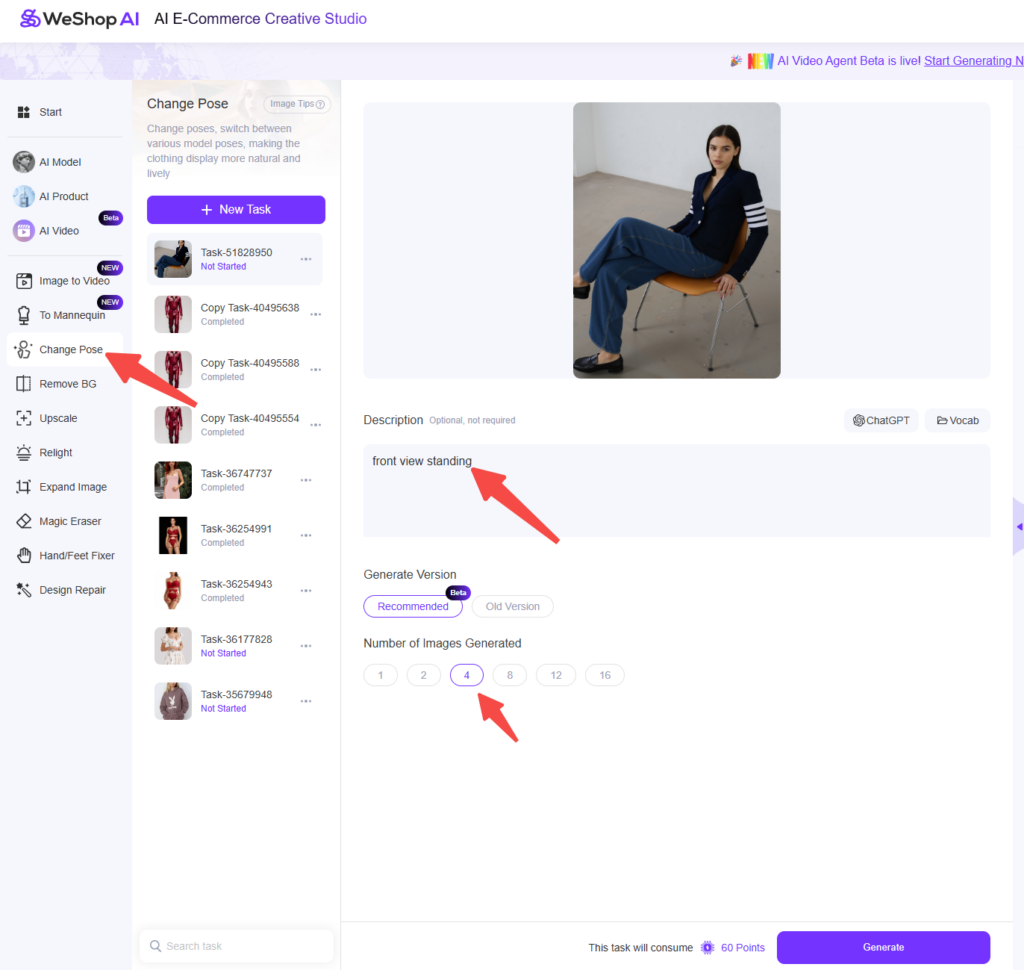Click the Remove BG icon in sidebar
This screenshot has width=1024, height=970.
tap(23, 384)
